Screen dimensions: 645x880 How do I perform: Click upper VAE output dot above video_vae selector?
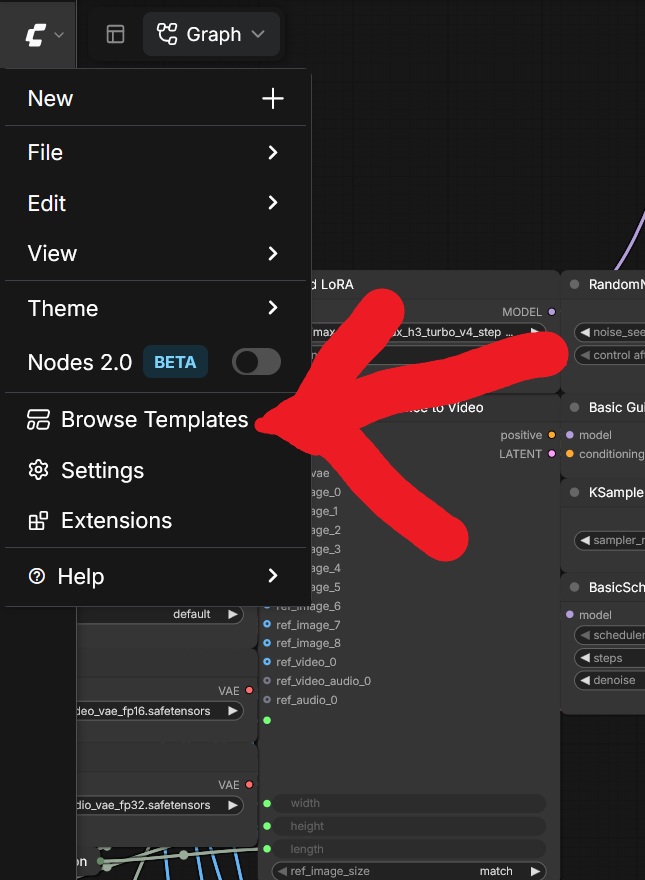point(249,690)
